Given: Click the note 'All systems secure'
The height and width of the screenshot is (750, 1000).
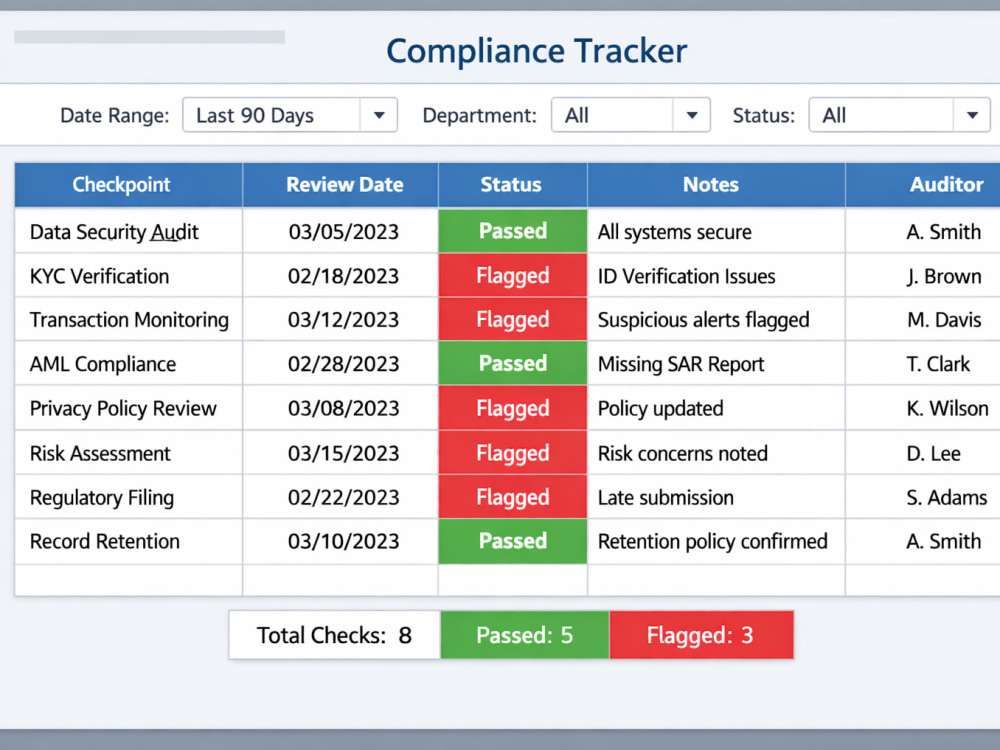Looking at the screenshot, I should coord(675,232).
